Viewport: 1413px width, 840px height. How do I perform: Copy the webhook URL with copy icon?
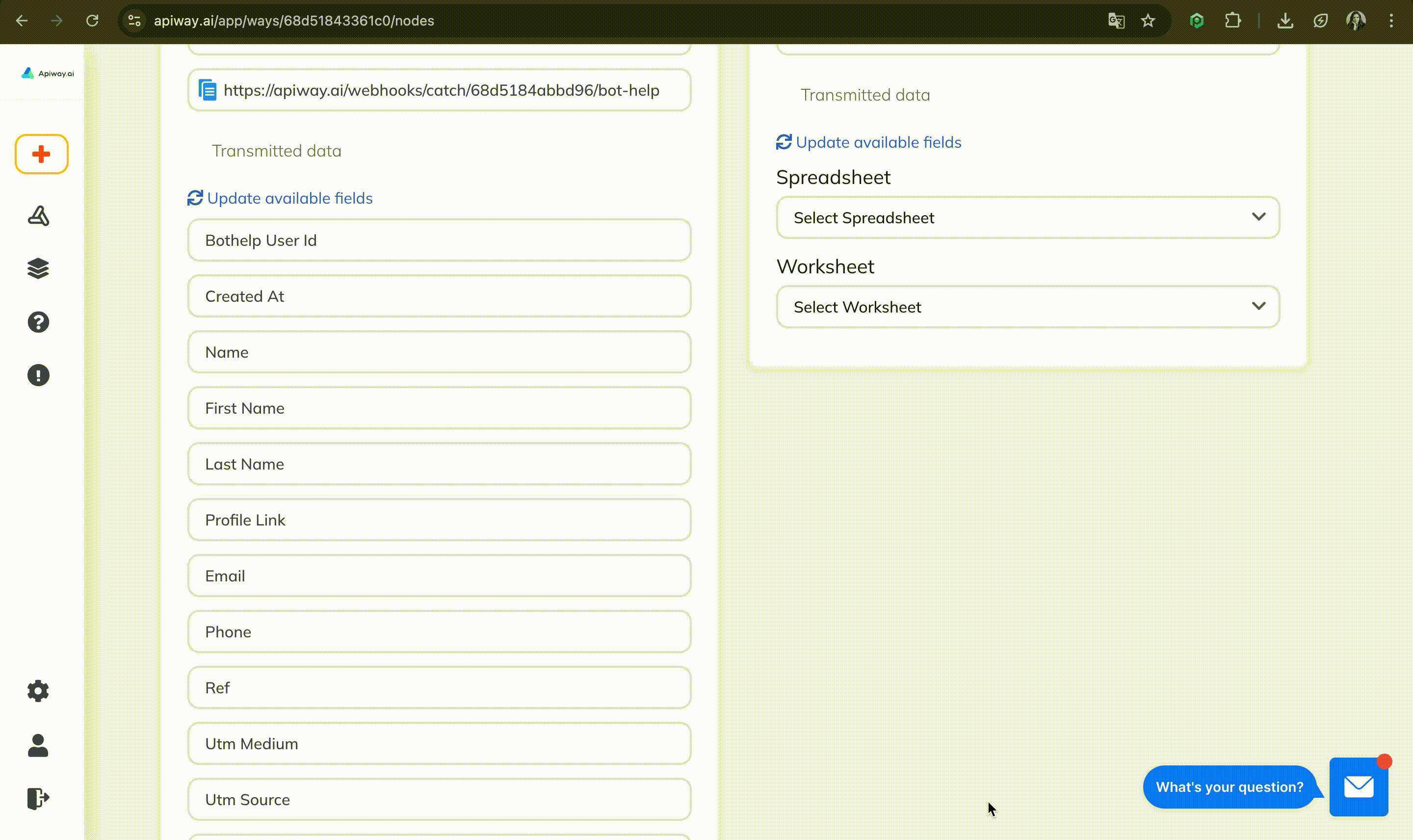(x=207, y=90)
